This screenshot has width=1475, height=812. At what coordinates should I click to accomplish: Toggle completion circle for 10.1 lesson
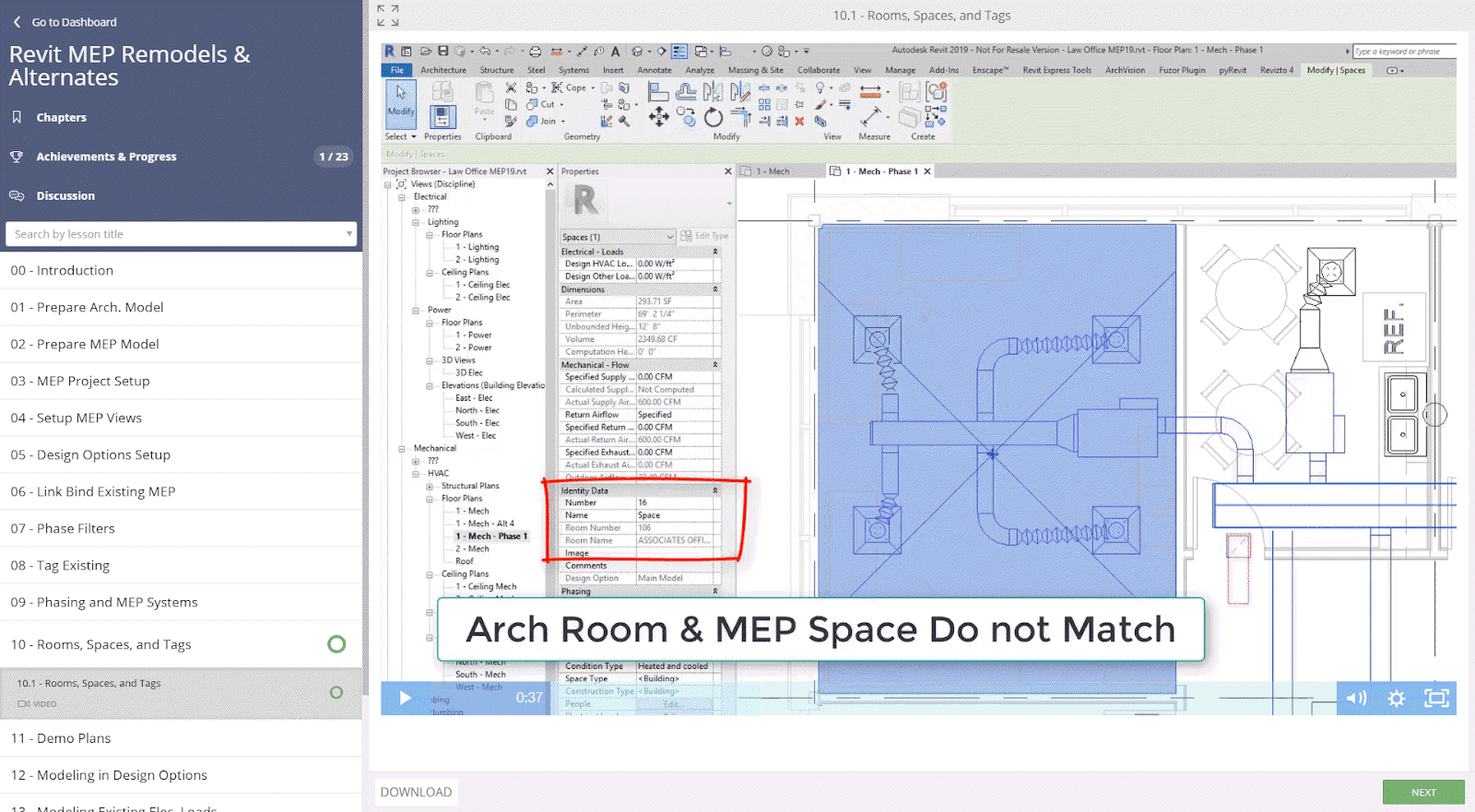[x=336, y=692]
